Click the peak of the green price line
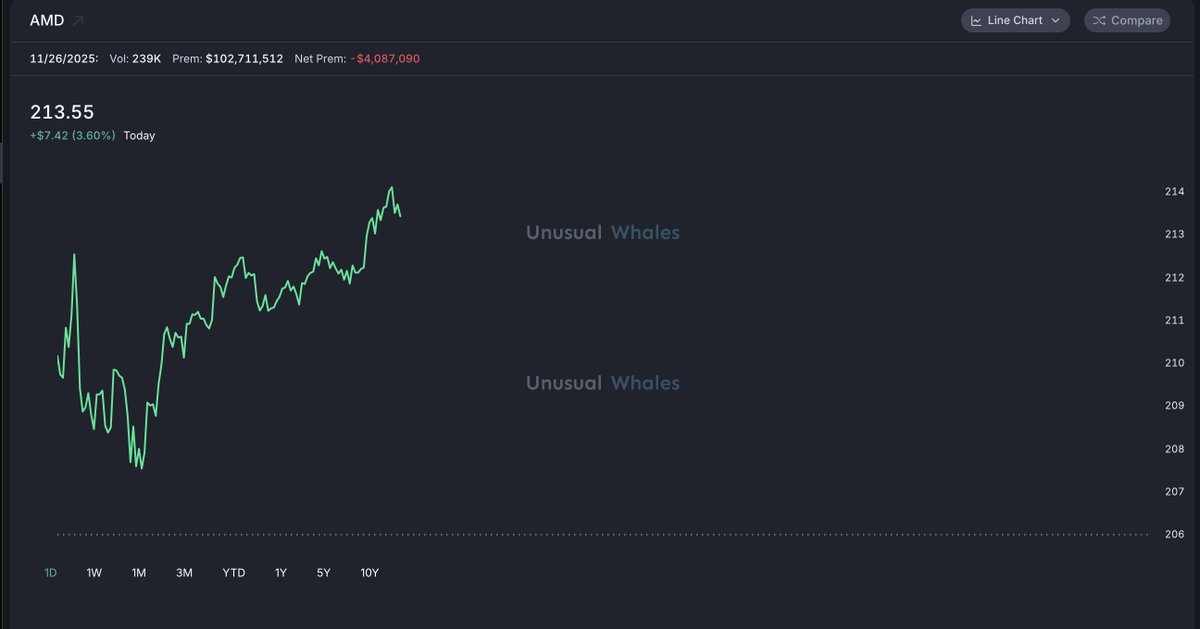Image resolution: width=1200 pixels, height=629 pixels. (x=391, y=188)
